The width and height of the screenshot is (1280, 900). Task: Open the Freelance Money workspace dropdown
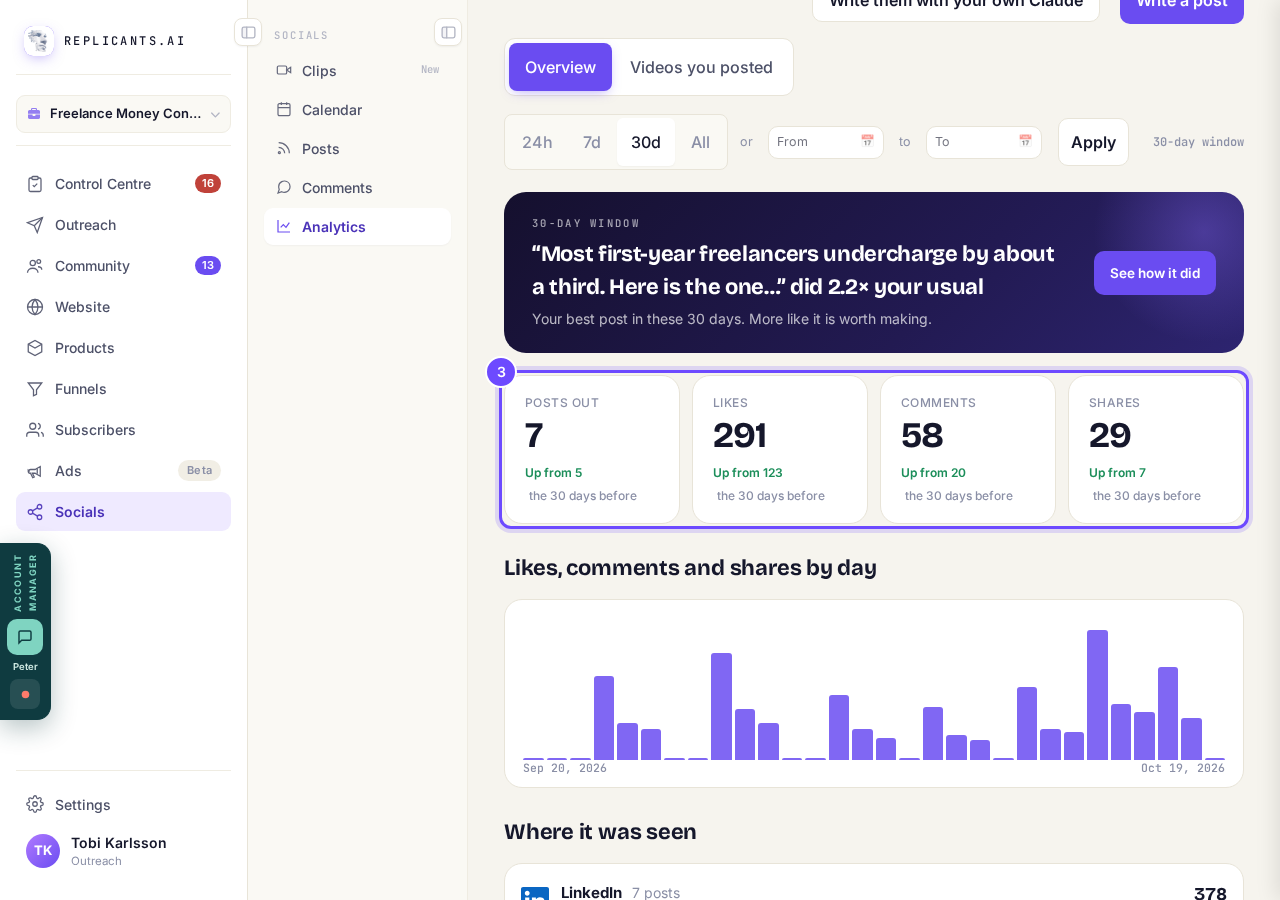(123, 114)
